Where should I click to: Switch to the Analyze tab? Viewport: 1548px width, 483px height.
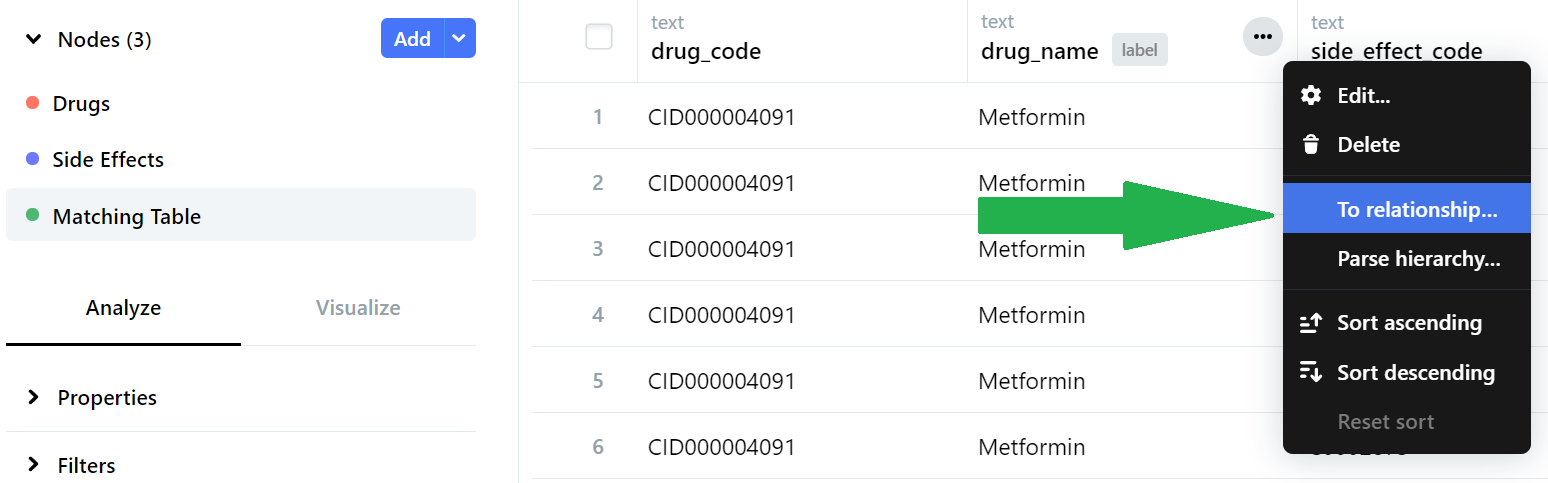(123, 308)
